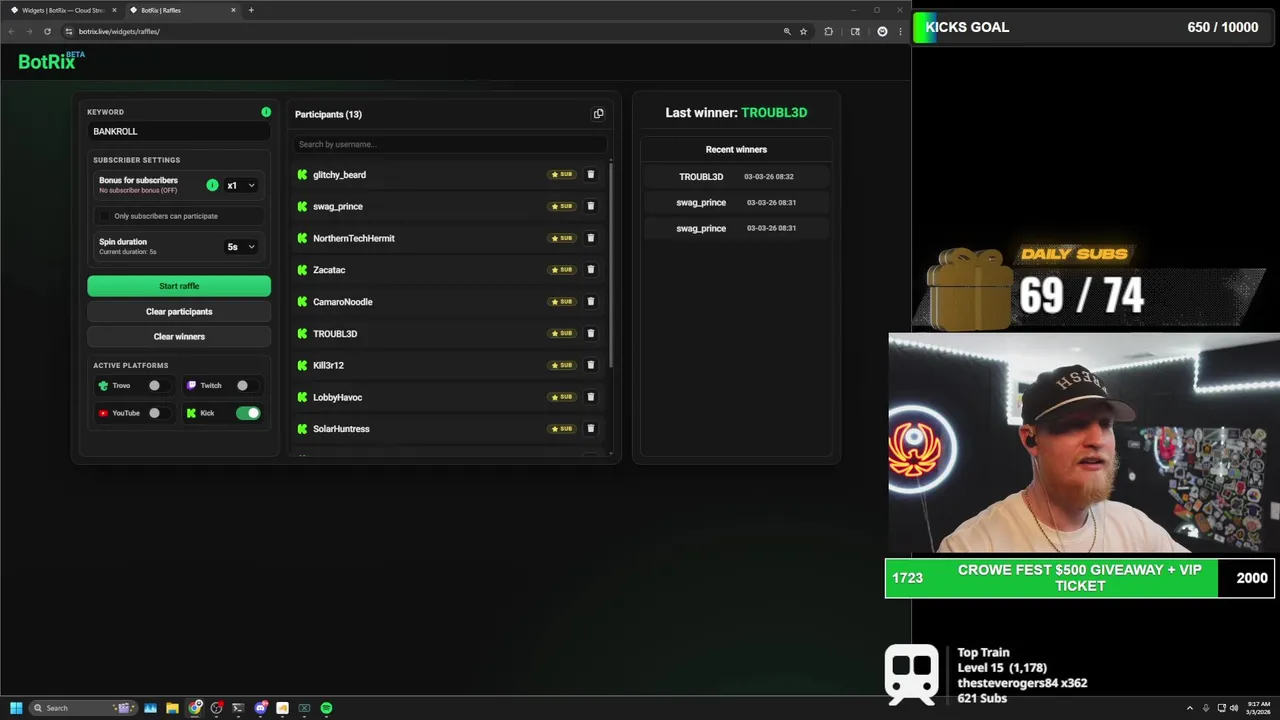
Task: Click timestamp 03-03-26 08:32
Action: 769,177
